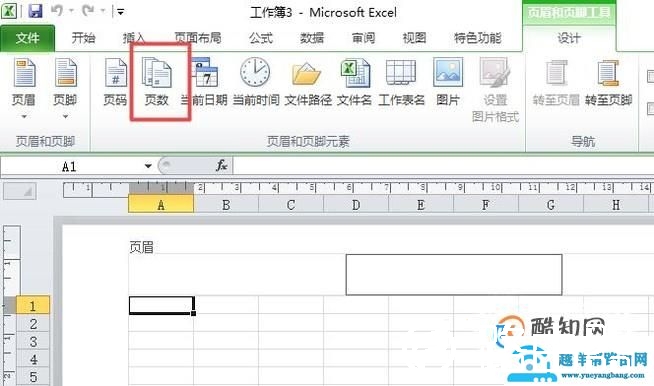Select row 1 header
Viewport: 654px width, 386px height.
pos(33,305)
